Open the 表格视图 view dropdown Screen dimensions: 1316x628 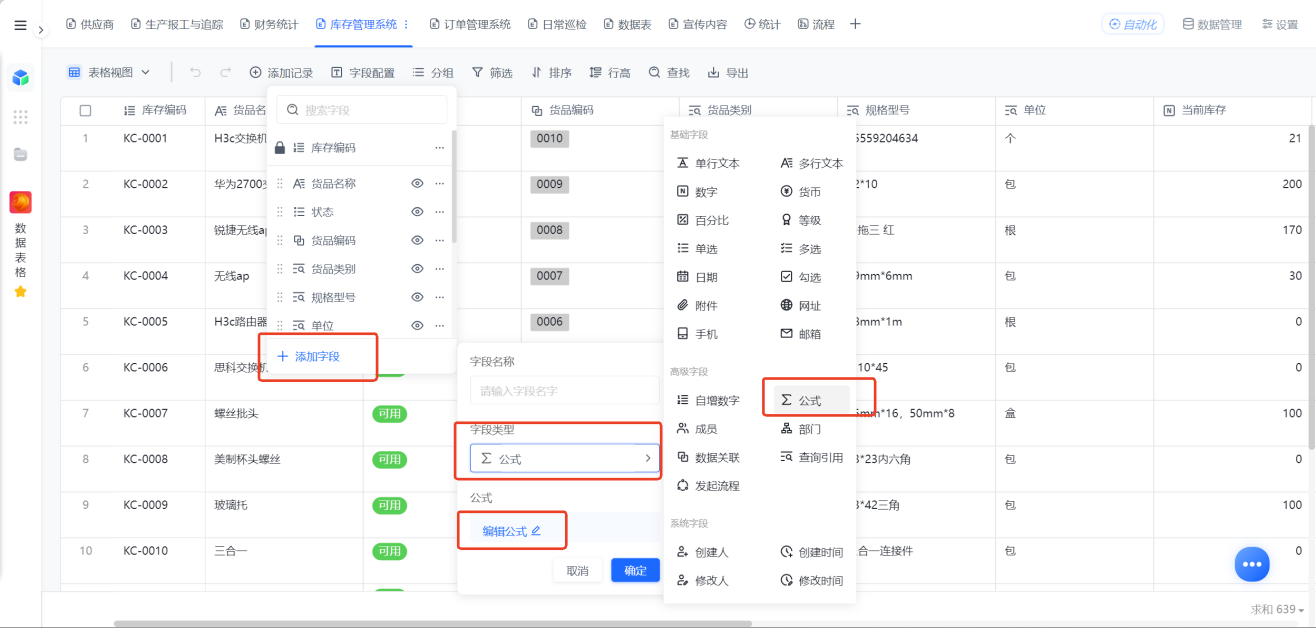pyautogui.click(x=109, y=73)
